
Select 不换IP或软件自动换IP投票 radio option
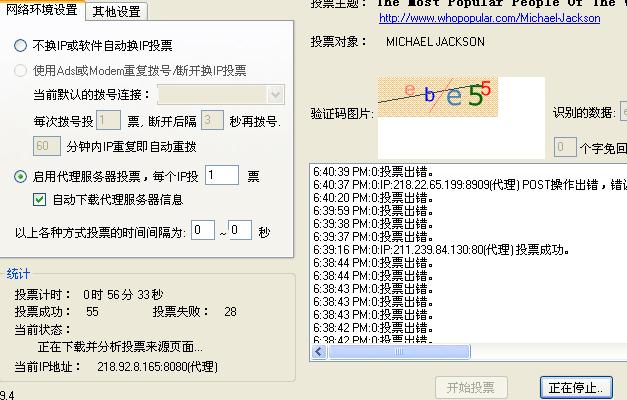(x=21, y=46)
